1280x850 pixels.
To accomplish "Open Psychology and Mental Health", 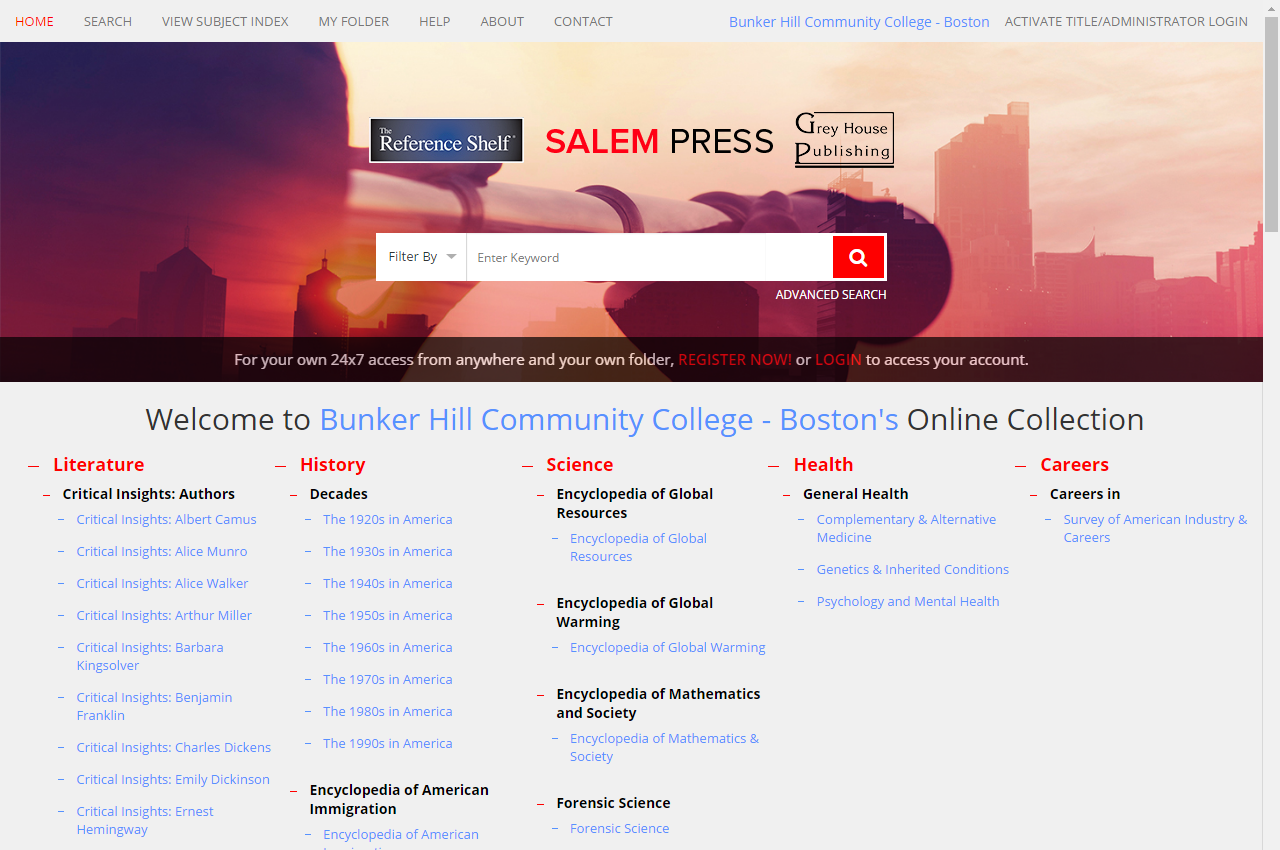I will pos(908,601).
